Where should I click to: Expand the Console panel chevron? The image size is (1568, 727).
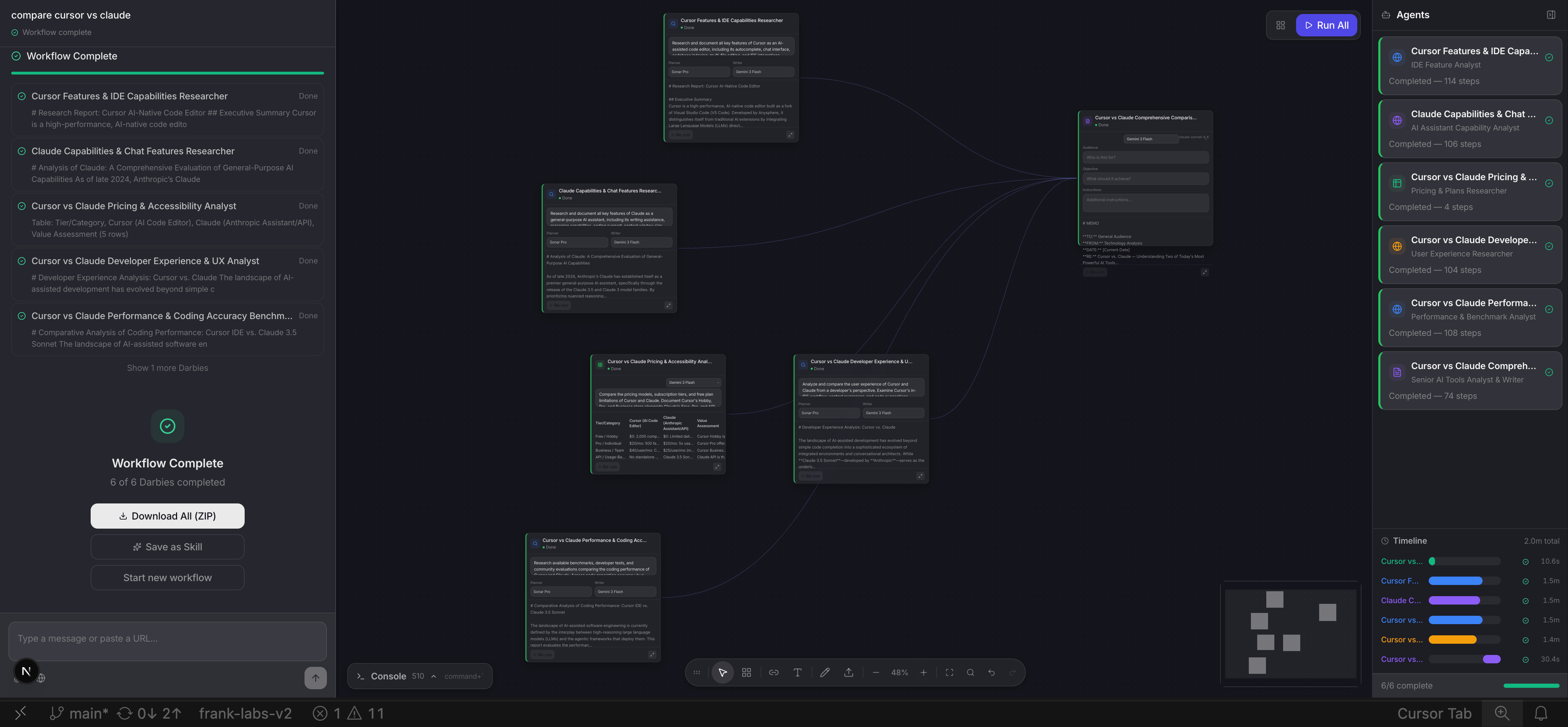tap(433, 676)
